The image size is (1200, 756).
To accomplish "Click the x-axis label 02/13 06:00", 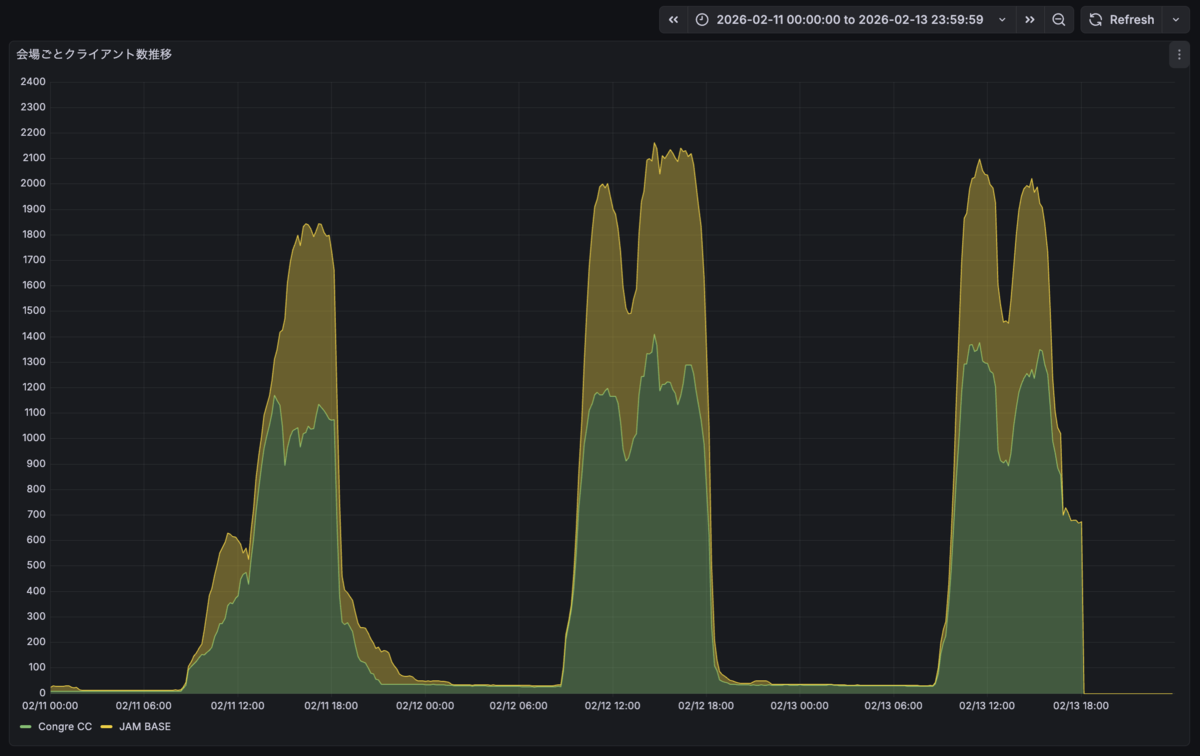I will tap(893, 705).
